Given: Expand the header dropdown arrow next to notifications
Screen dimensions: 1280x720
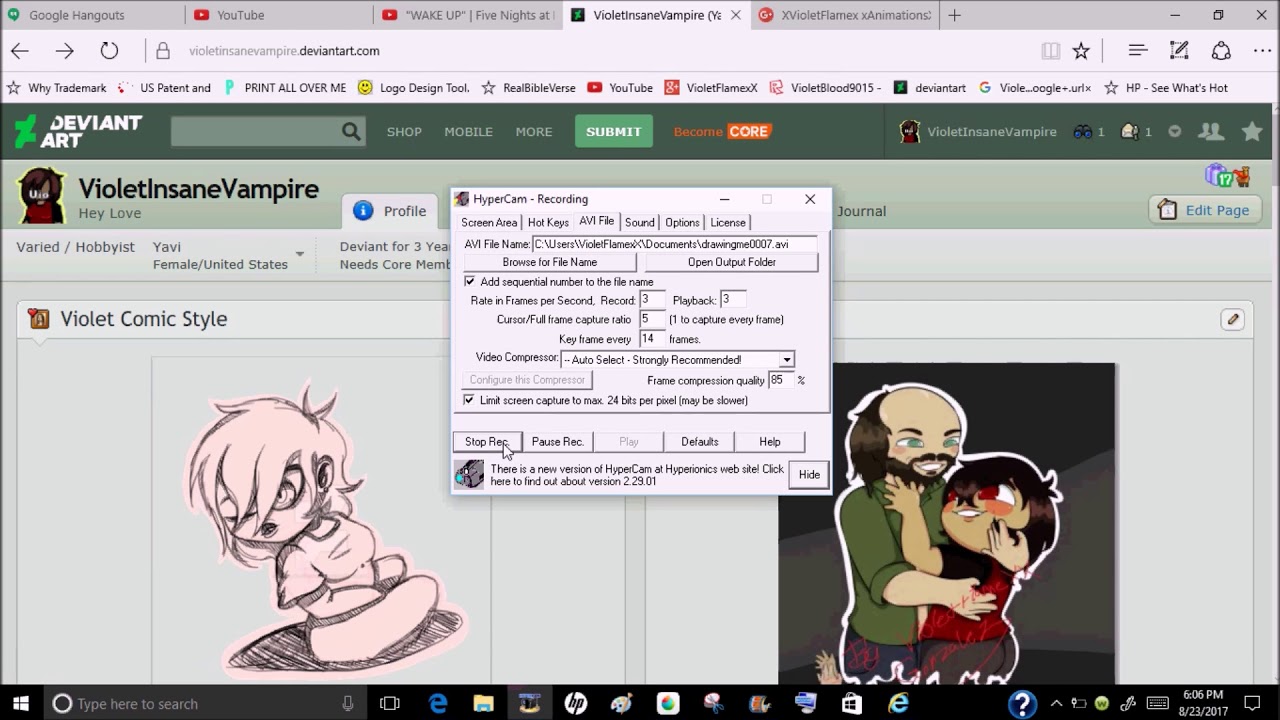Looking at the screenshot, I should pos(1175,131).
